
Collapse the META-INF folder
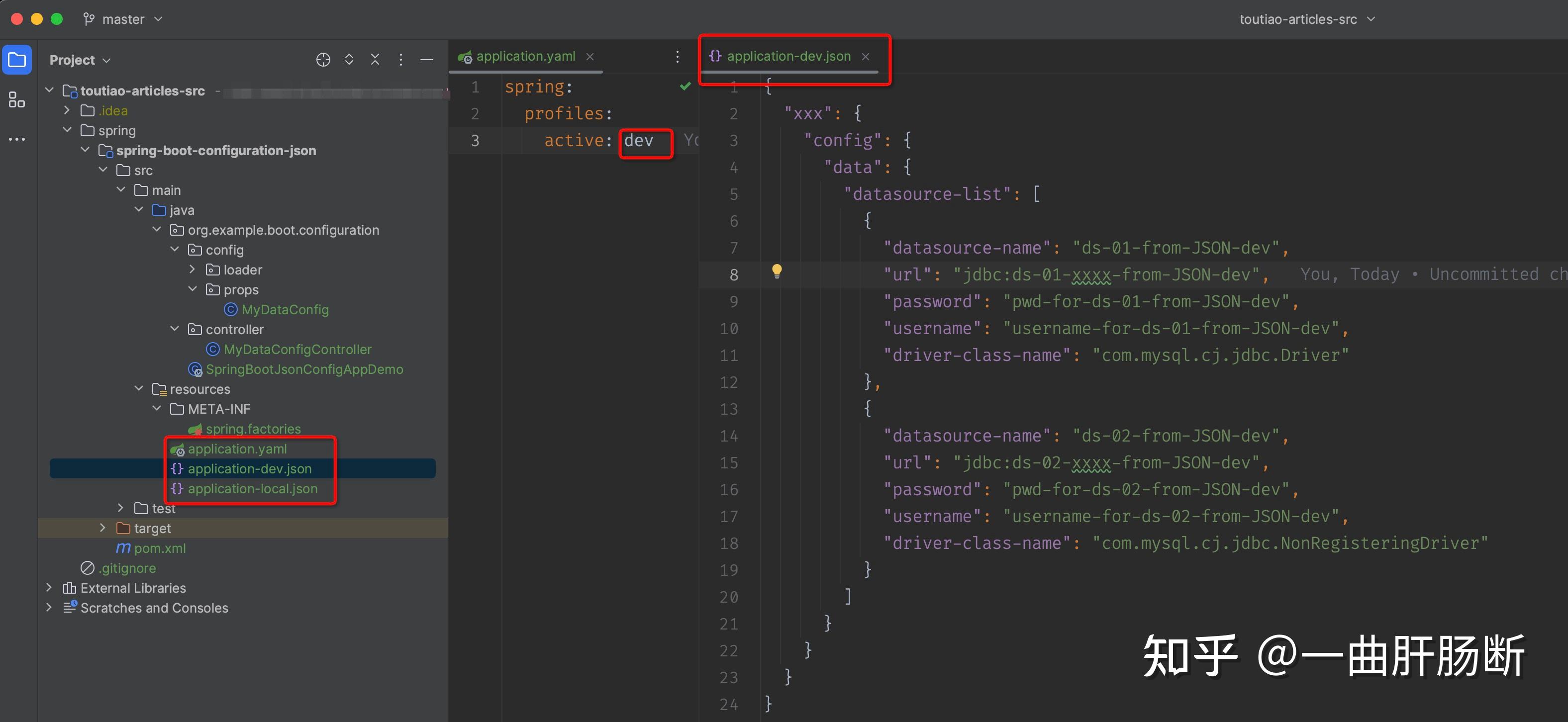(x=156, y=408)
